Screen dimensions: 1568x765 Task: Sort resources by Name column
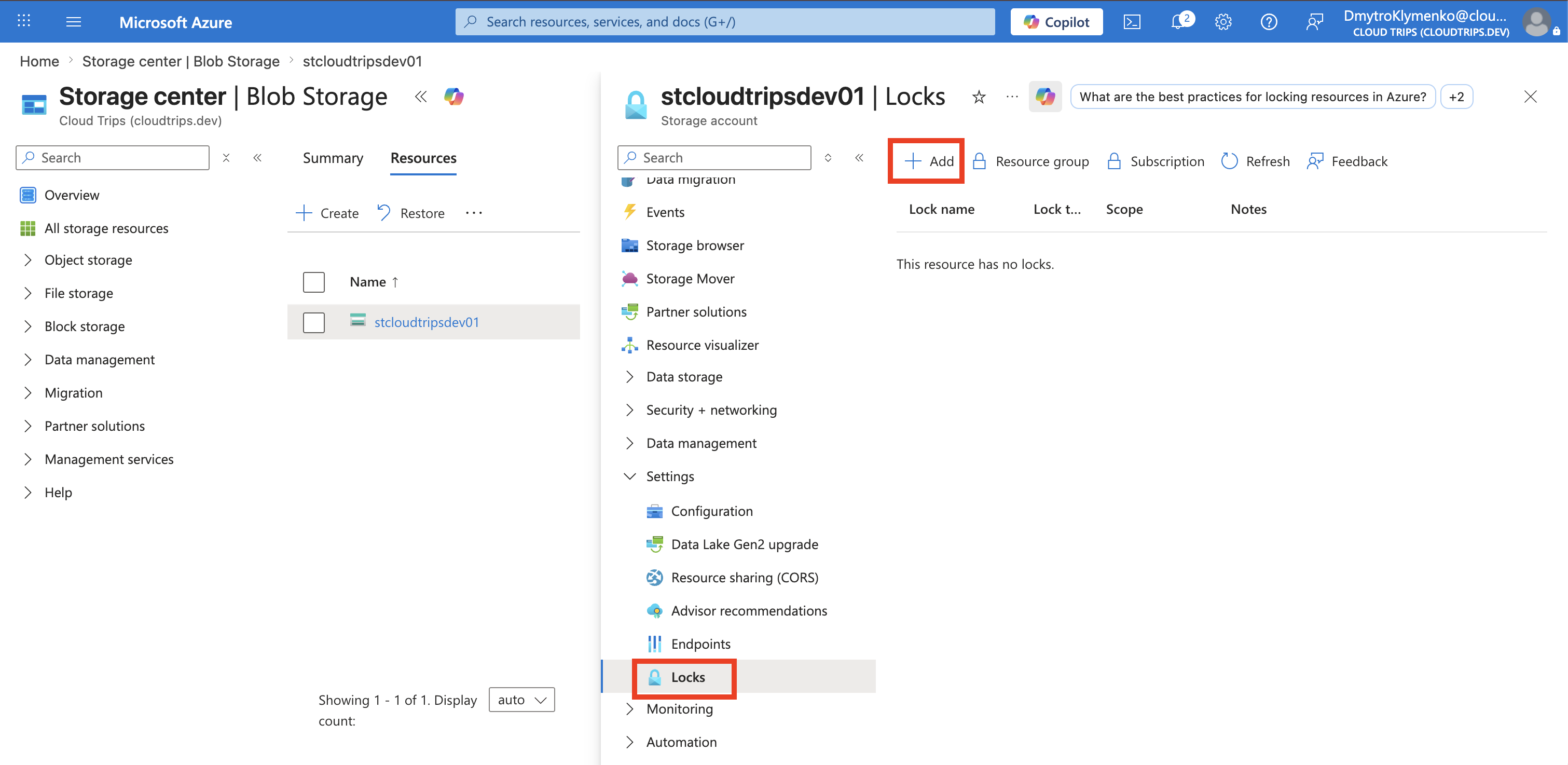[x=374, y=282]
